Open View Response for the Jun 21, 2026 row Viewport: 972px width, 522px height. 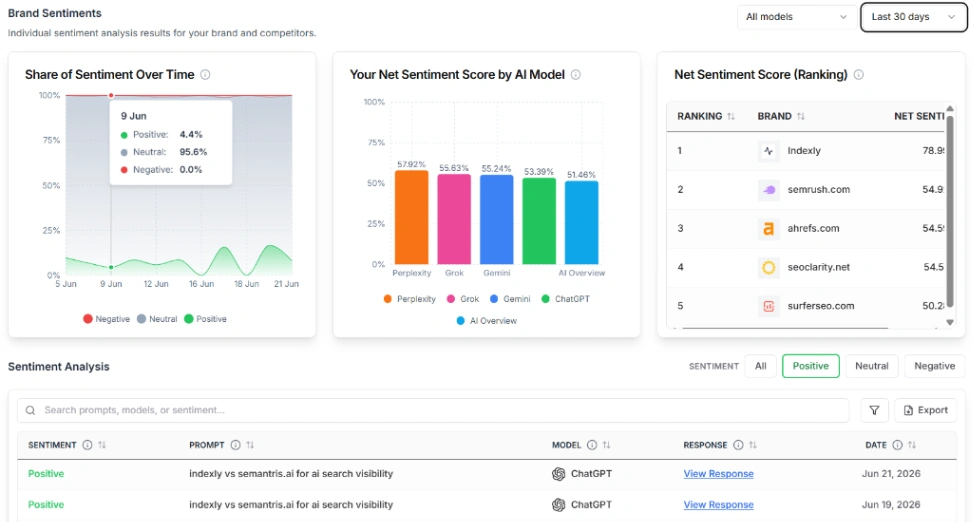point(718,474)
